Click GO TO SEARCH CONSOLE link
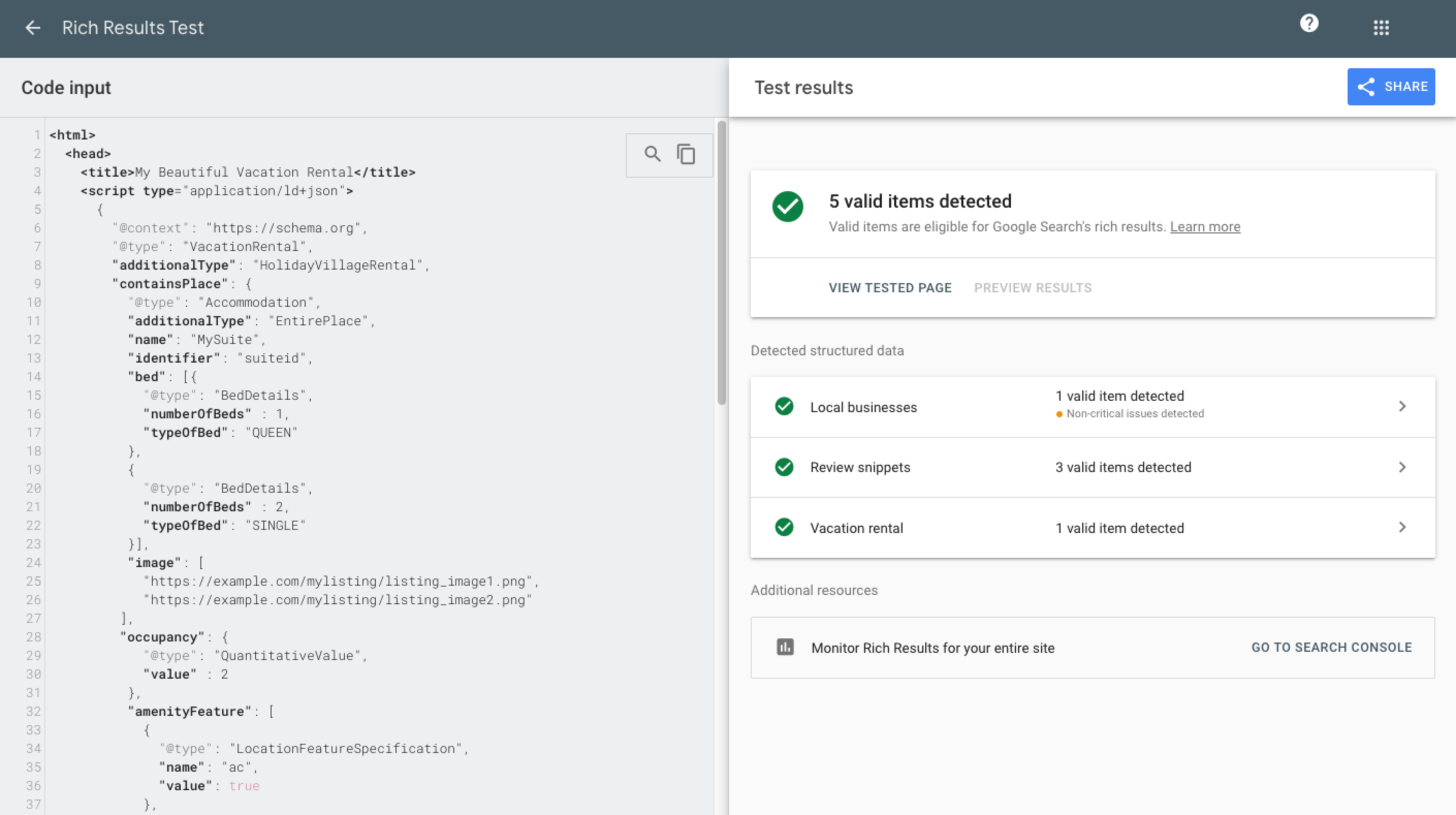 click(x=1332, y=647)
